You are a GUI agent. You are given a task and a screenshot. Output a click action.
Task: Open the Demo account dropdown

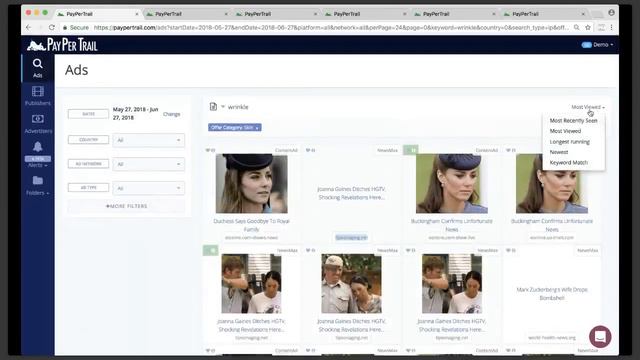603,45
